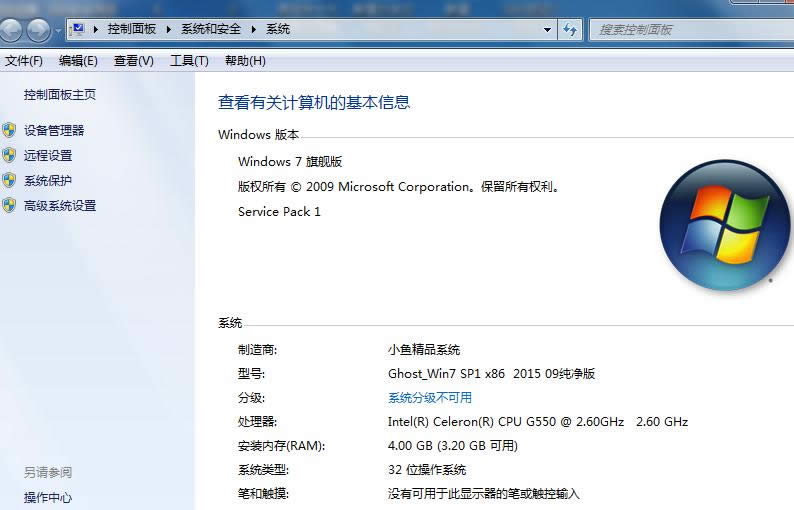Click RAM value 4.00 GB (3.20 GB 可用)
The height and width of the screenshot is (510, 794).
pyautogui.click(x=453, y=446)
